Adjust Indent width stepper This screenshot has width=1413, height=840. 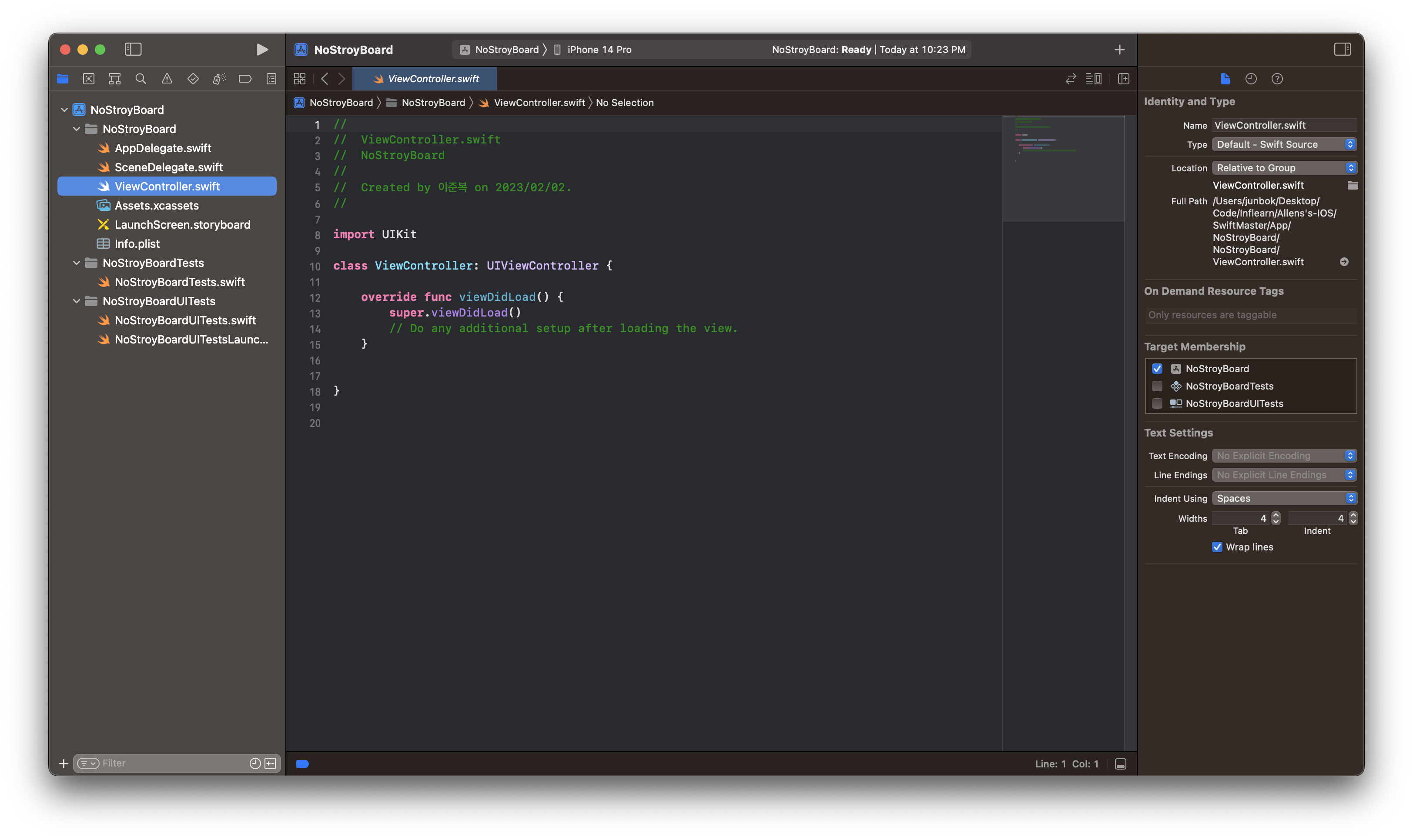(x=1353, y=518)
